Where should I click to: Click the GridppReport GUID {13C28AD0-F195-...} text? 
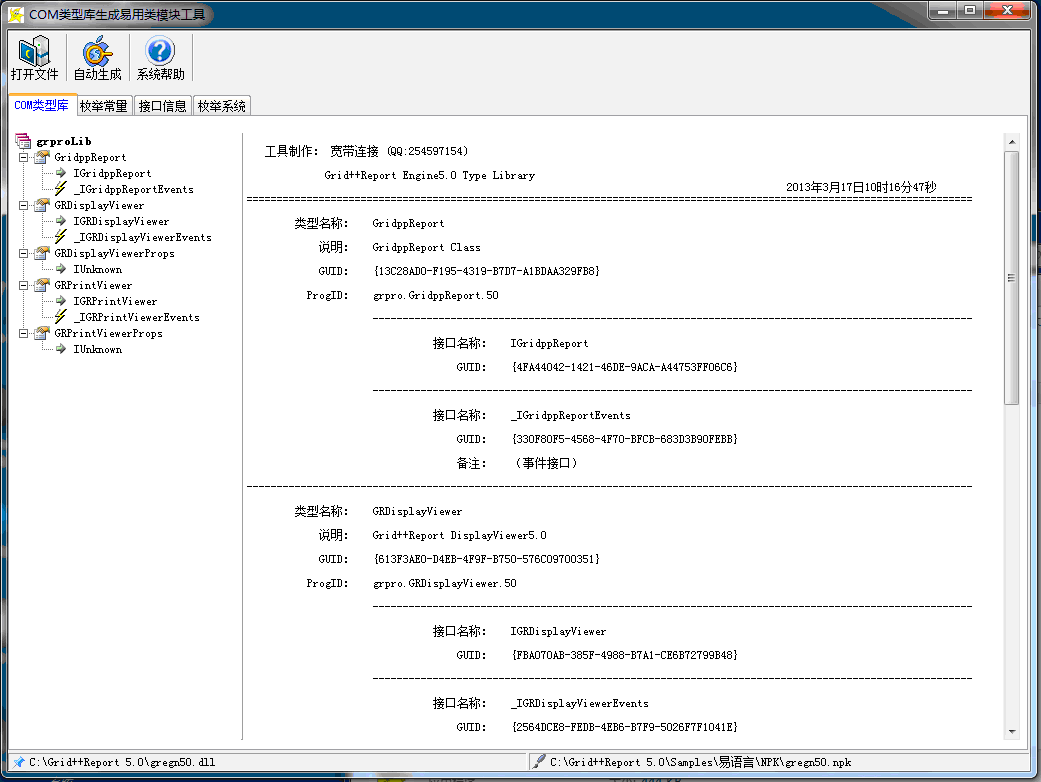487,271
